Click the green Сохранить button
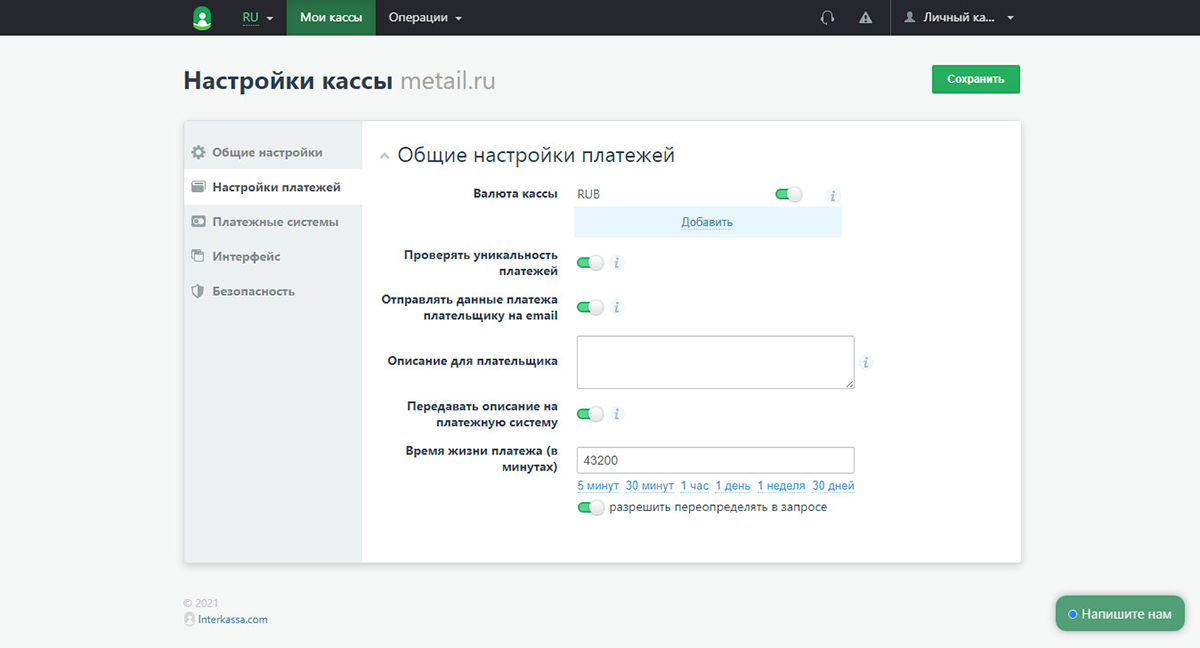 975,79
